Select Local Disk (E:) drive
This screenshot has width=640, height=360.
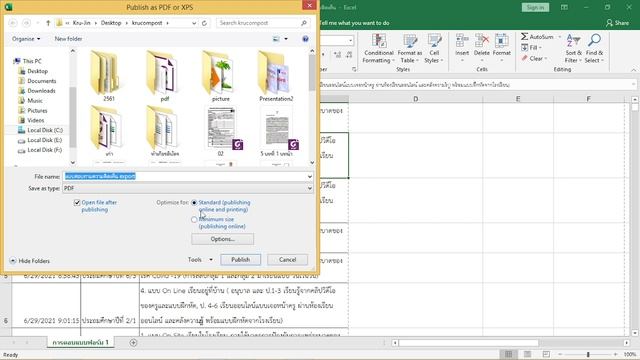coord(44,140)
